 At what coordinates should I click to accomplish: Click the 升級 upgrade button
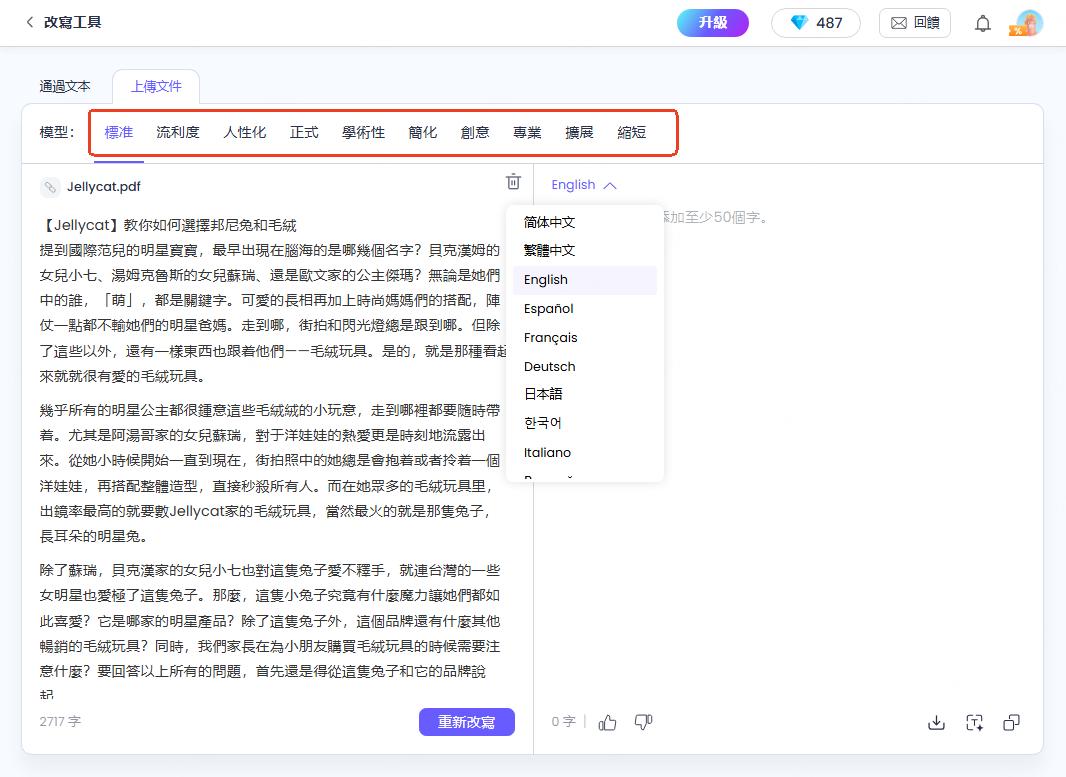coord(712,23)
